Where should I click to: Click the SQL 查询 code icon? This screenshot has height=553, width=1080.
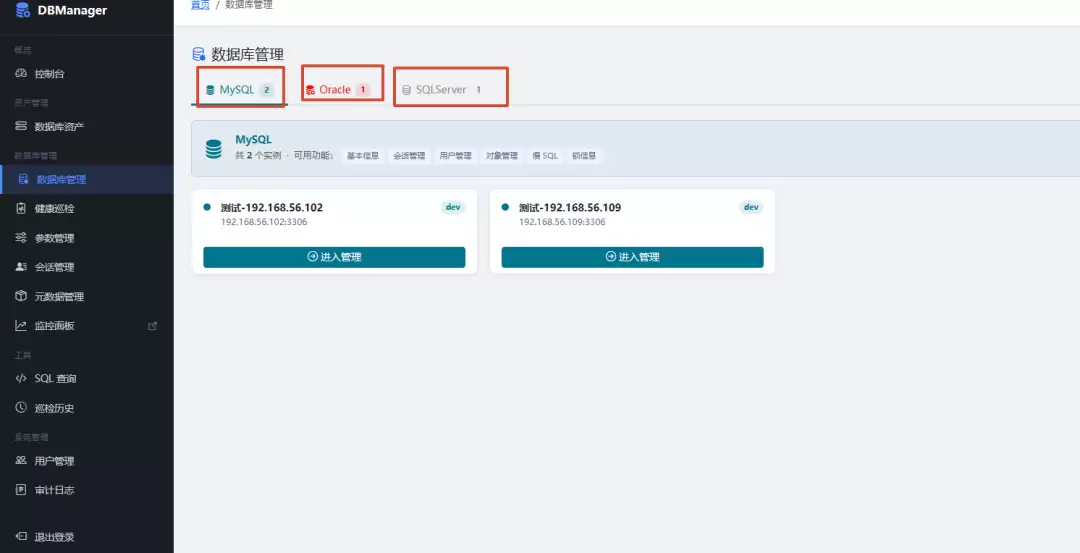pos(21,378)
